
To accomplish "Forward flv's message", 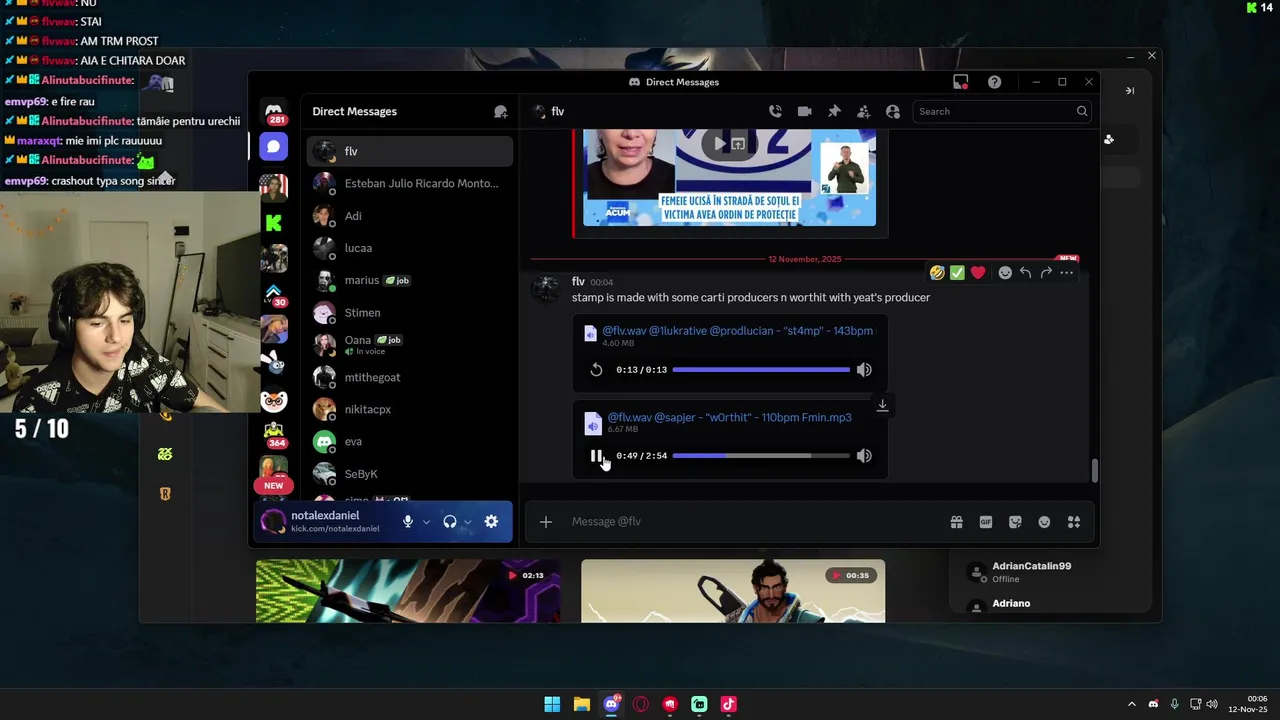I will tap(1046, 273).
